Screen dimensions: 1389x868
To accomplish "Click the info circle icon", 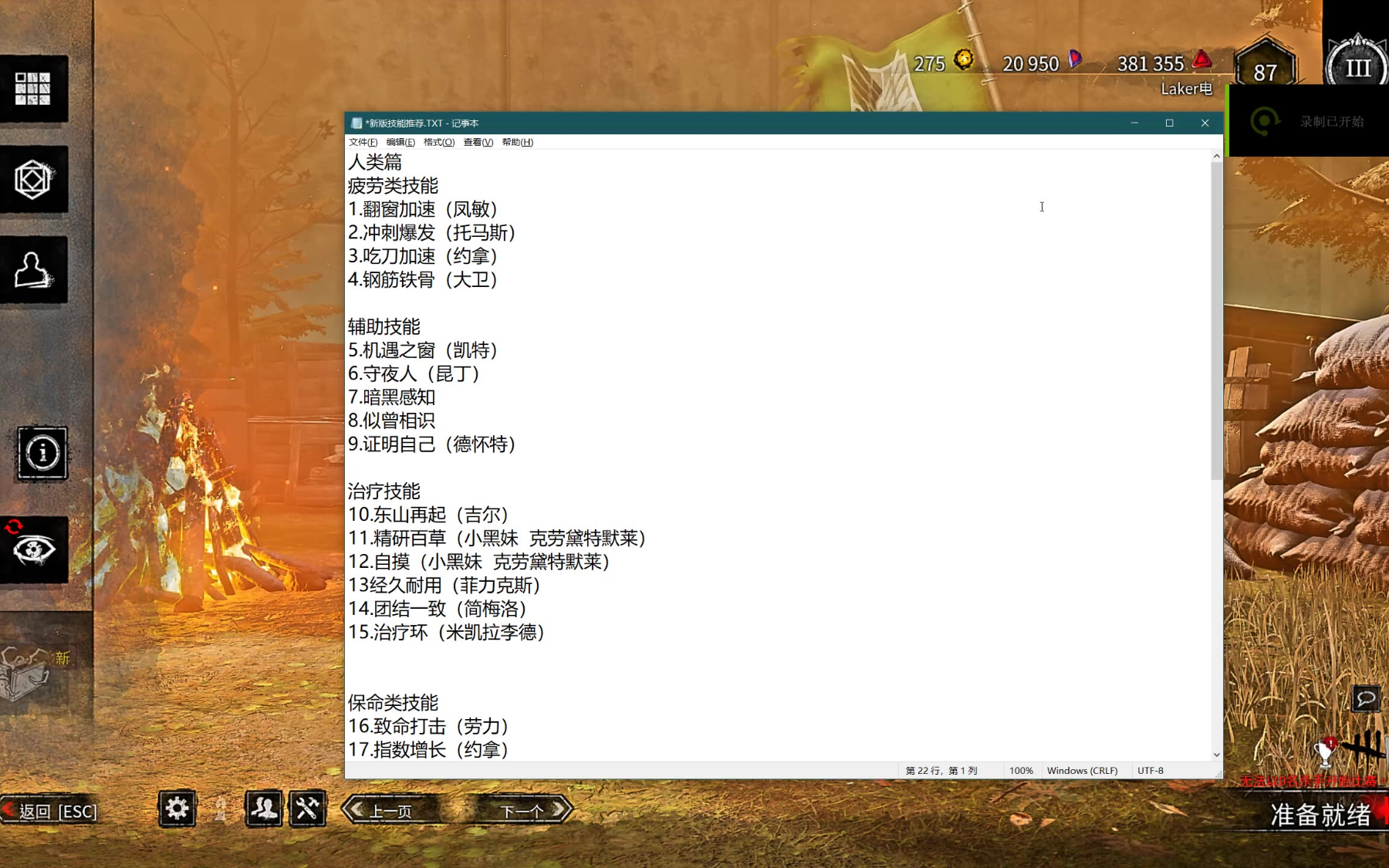I will (x=42, y=453).
